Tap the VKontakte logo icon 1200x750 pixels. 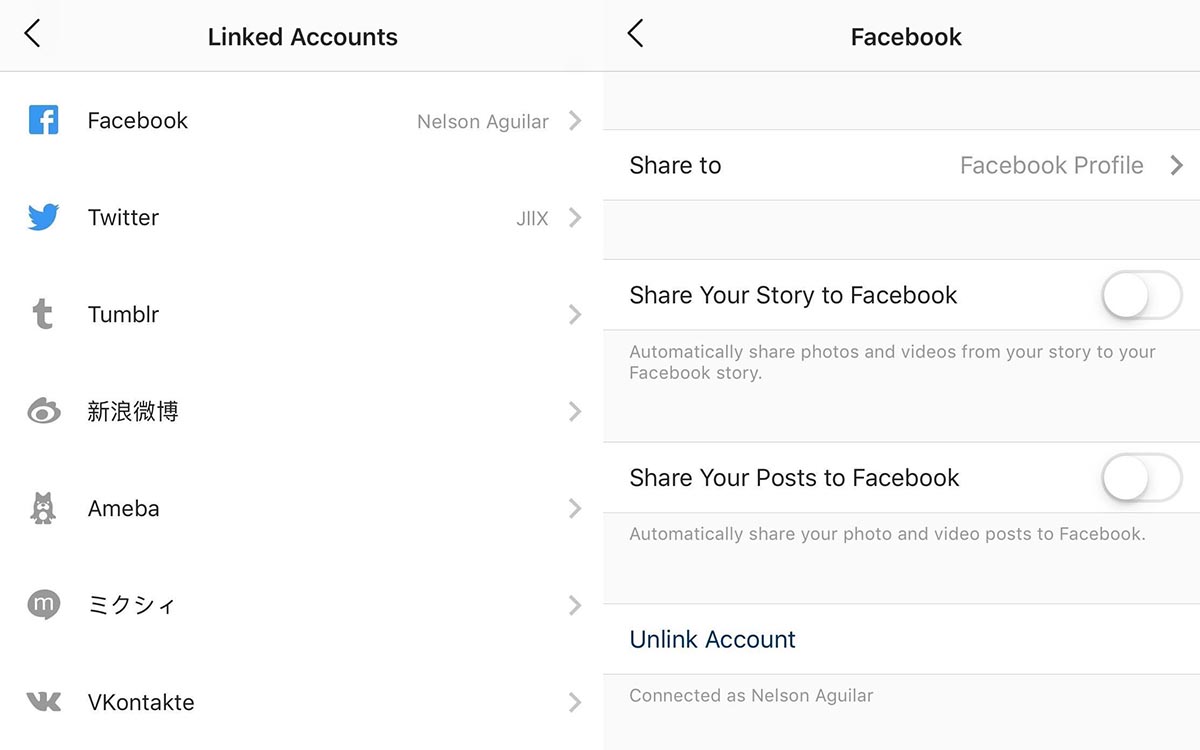[43, 702]
